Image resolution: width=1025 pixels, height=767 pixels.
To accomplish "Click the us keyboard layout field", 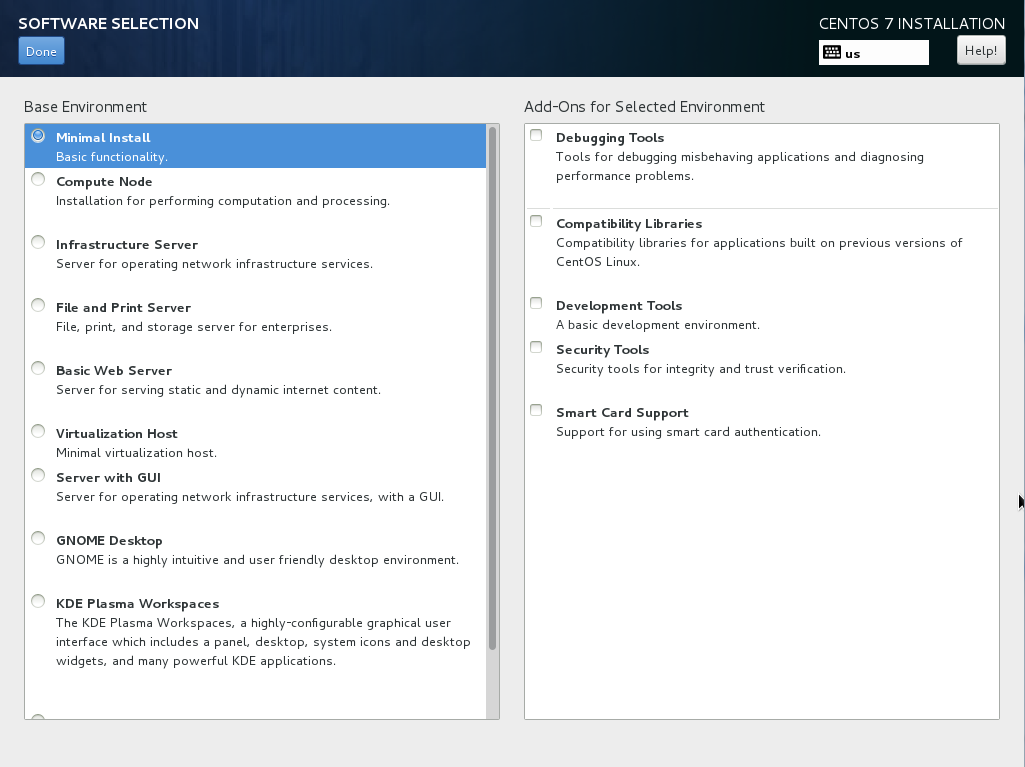I will tap(885, 53).
